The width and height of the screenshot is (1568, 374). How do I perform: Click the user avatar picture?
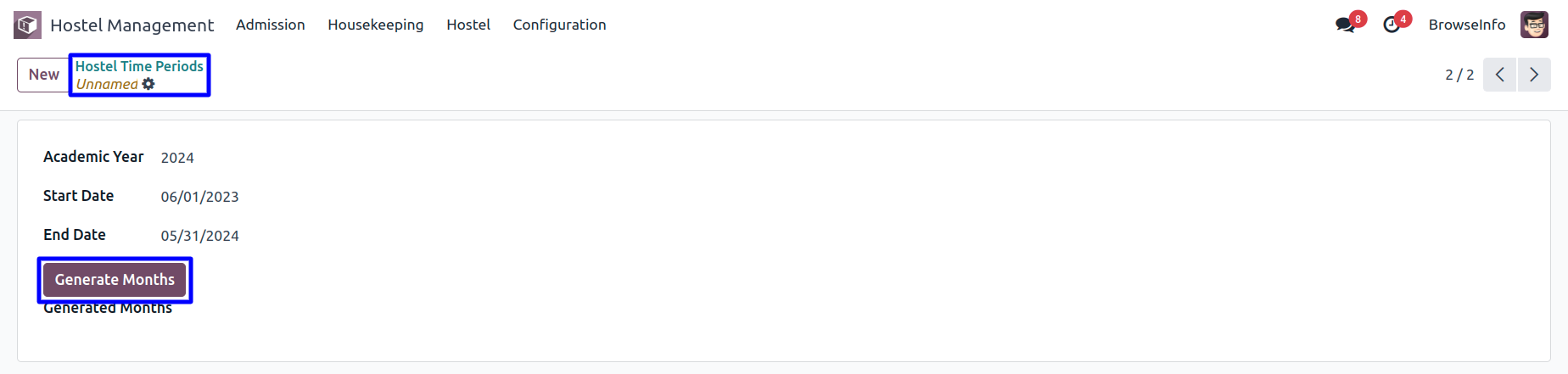[x=1534, y=25]
